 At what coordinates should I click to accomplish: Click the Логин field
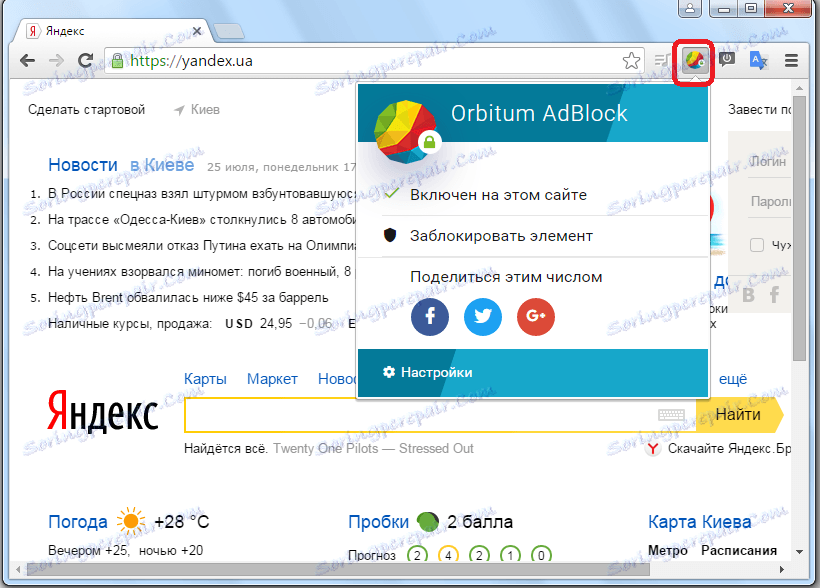tap(769, 162)
